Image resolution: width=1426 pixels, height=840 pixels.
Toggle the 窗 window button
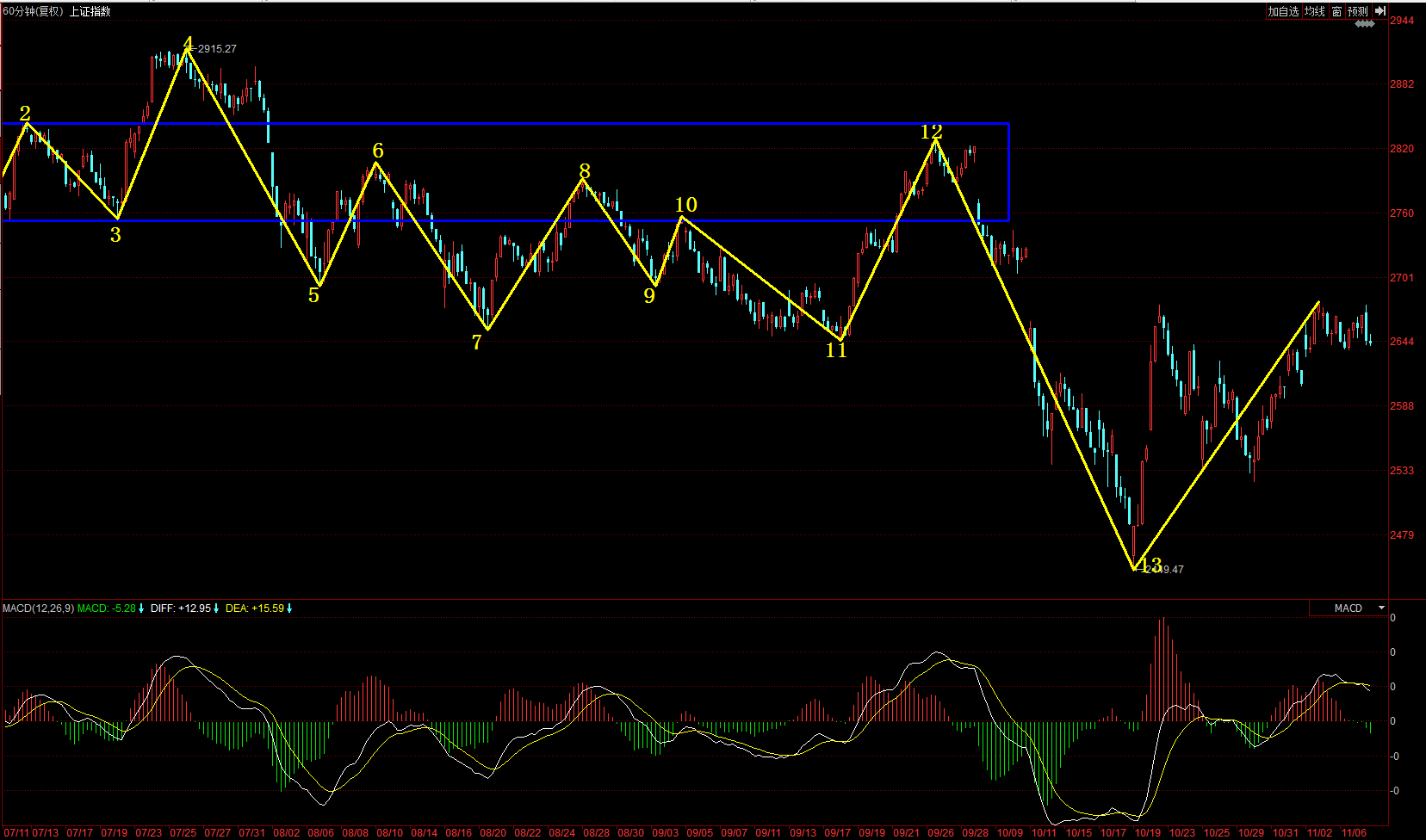click(x=1336, y=11)
